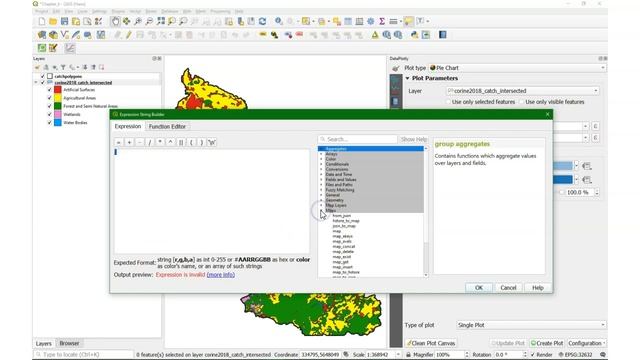
Task: Open the attribute table icon
Action: [348, 21]
